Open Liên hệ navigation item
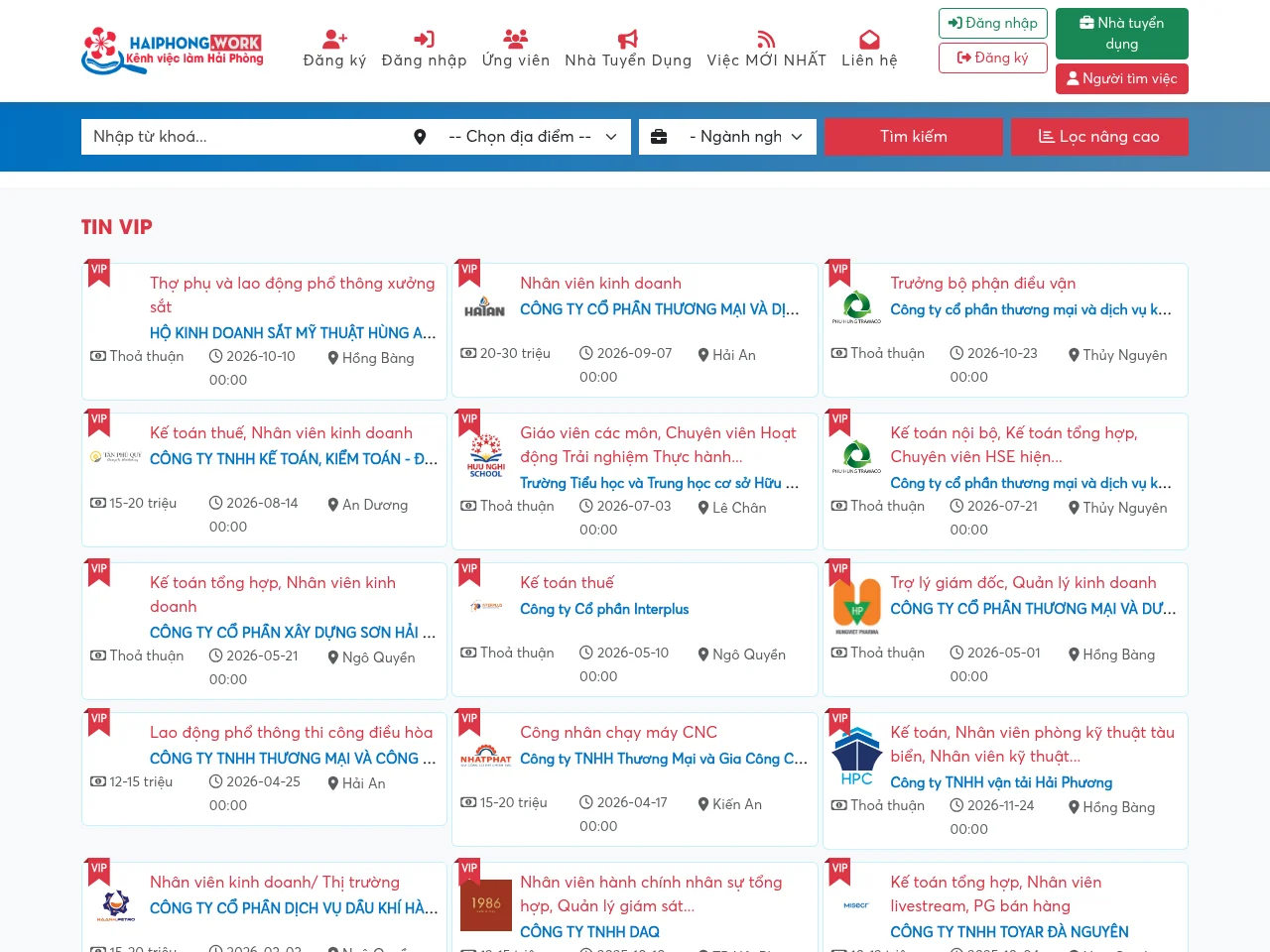The image size is (1270, 952). point(869,49)
